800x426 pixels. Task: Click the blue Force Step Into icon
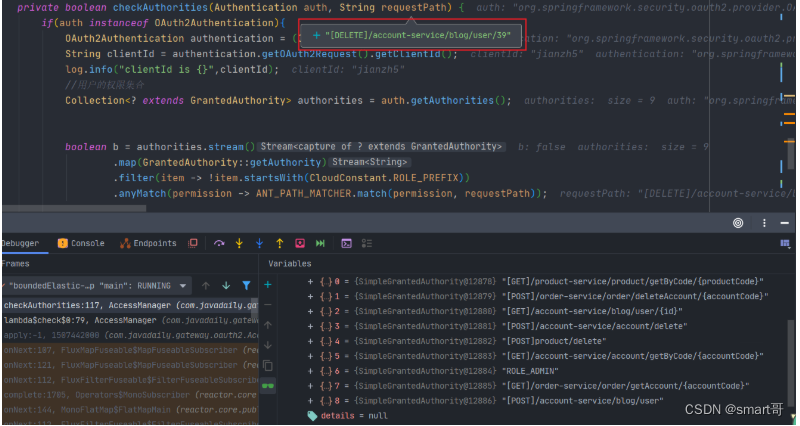click(260, 243)
